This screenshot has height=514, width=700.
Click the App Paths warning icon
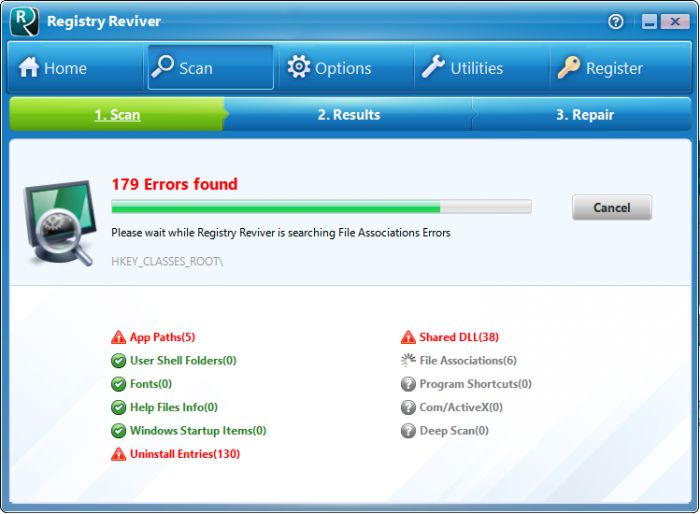(x=118, y=337)
